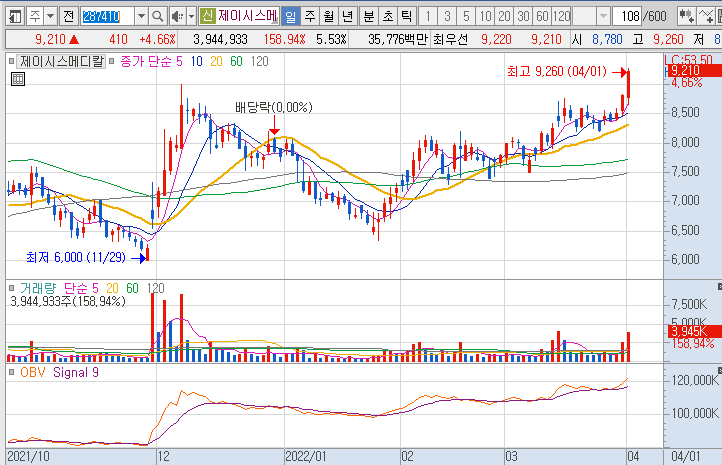Click the yellow 20-day MA legend

216,61
